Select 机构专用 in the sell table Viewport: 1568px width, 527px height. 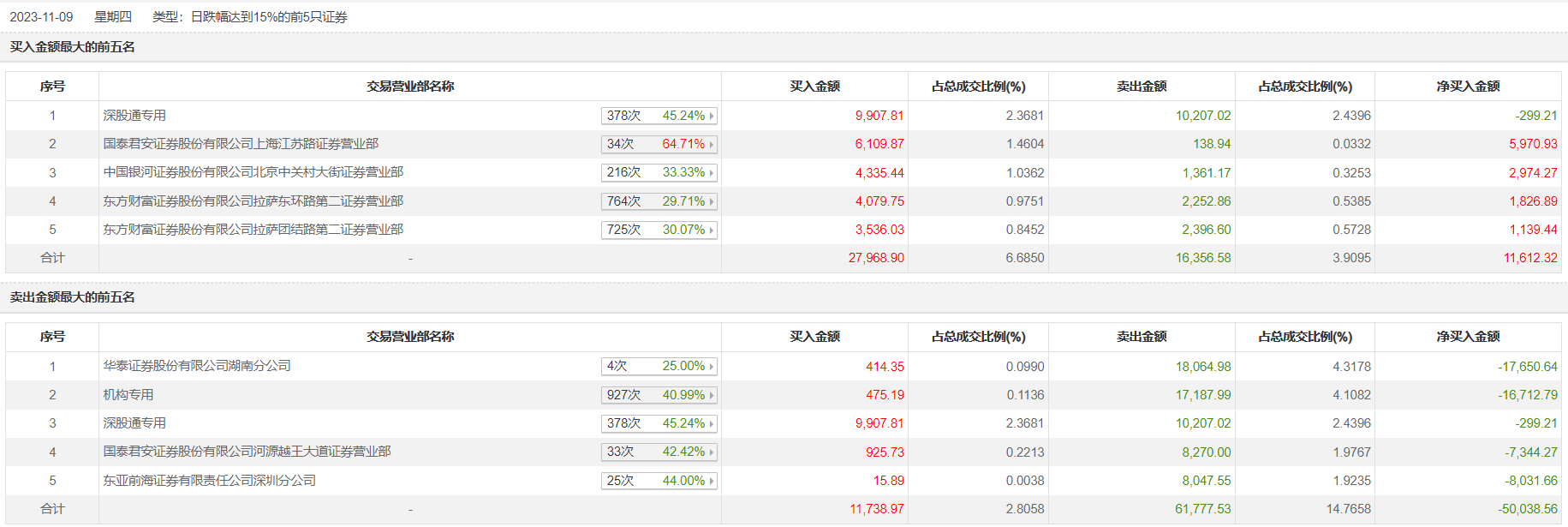(x=128, y=395)
